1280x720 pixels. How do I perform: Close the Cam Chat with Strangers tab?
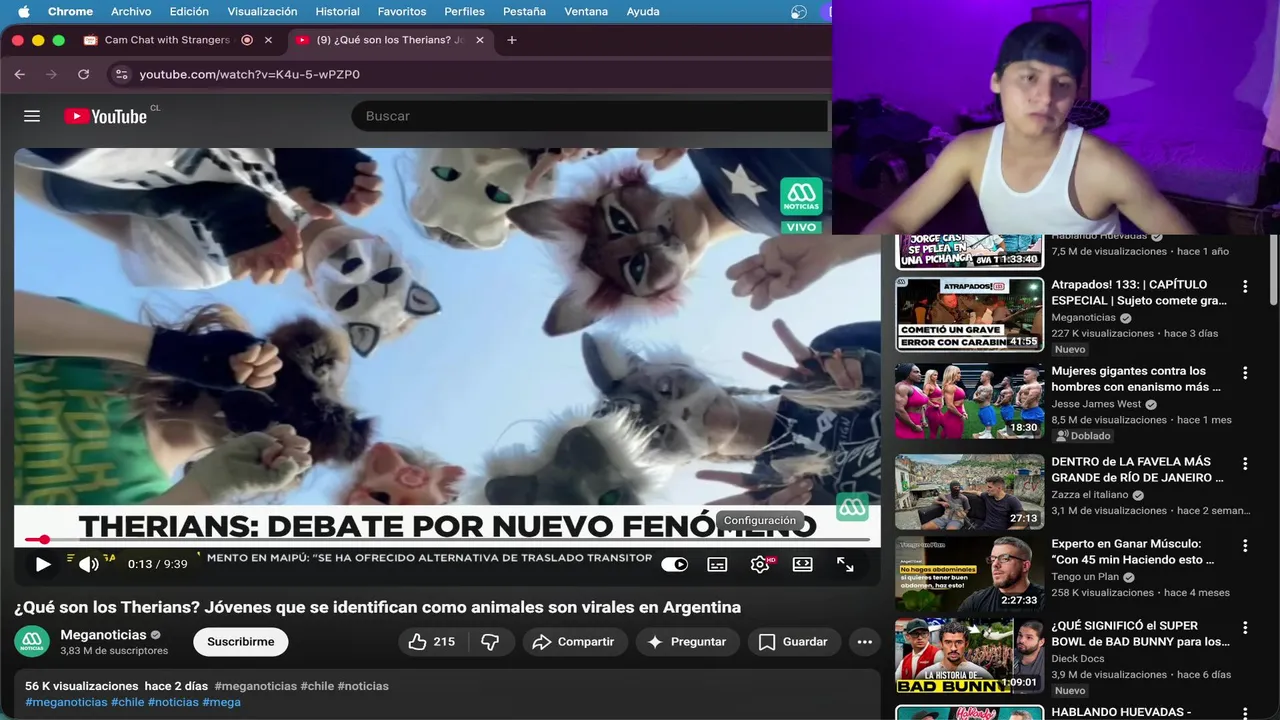click(268, 40)
